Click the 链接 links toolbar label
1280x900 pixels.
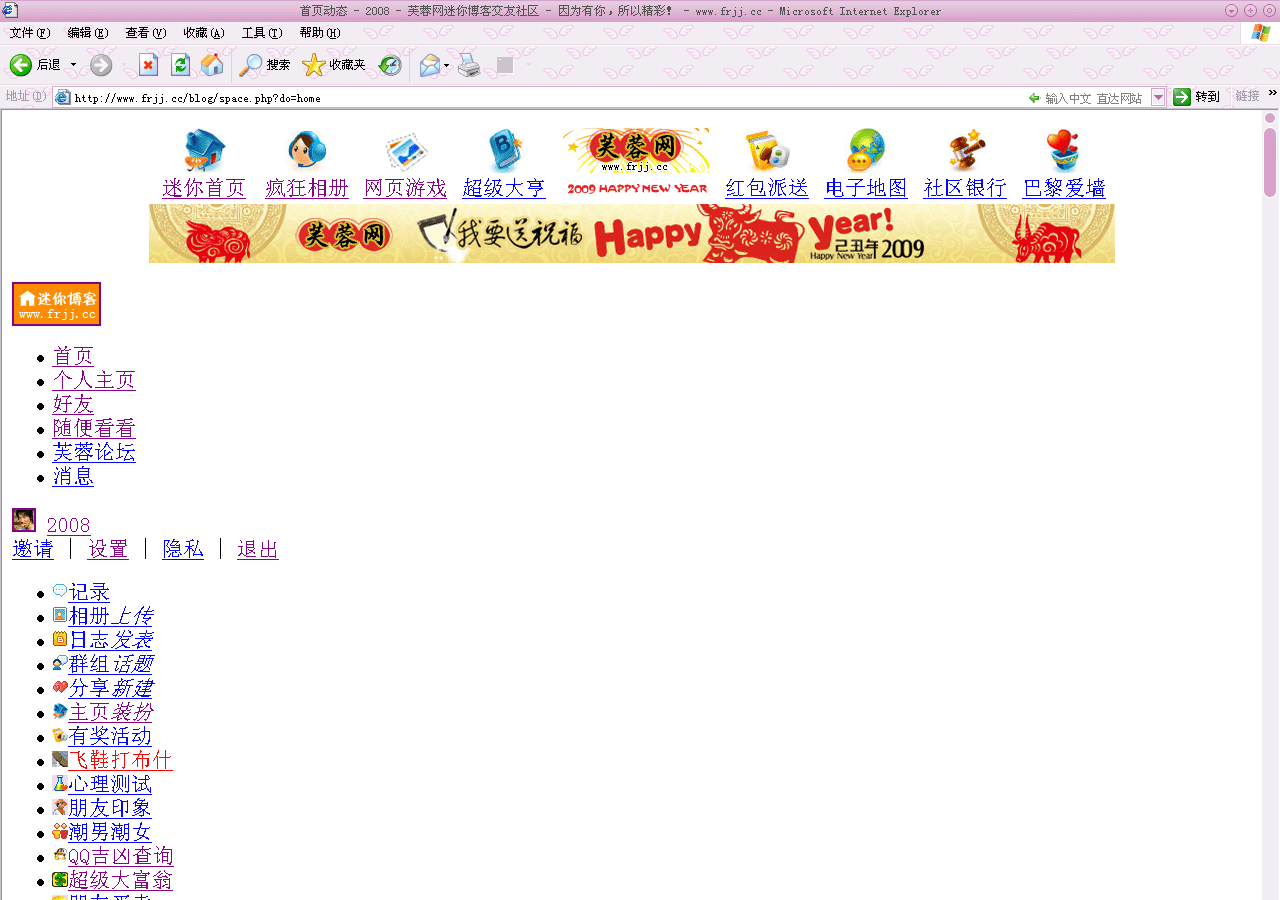1247,96
